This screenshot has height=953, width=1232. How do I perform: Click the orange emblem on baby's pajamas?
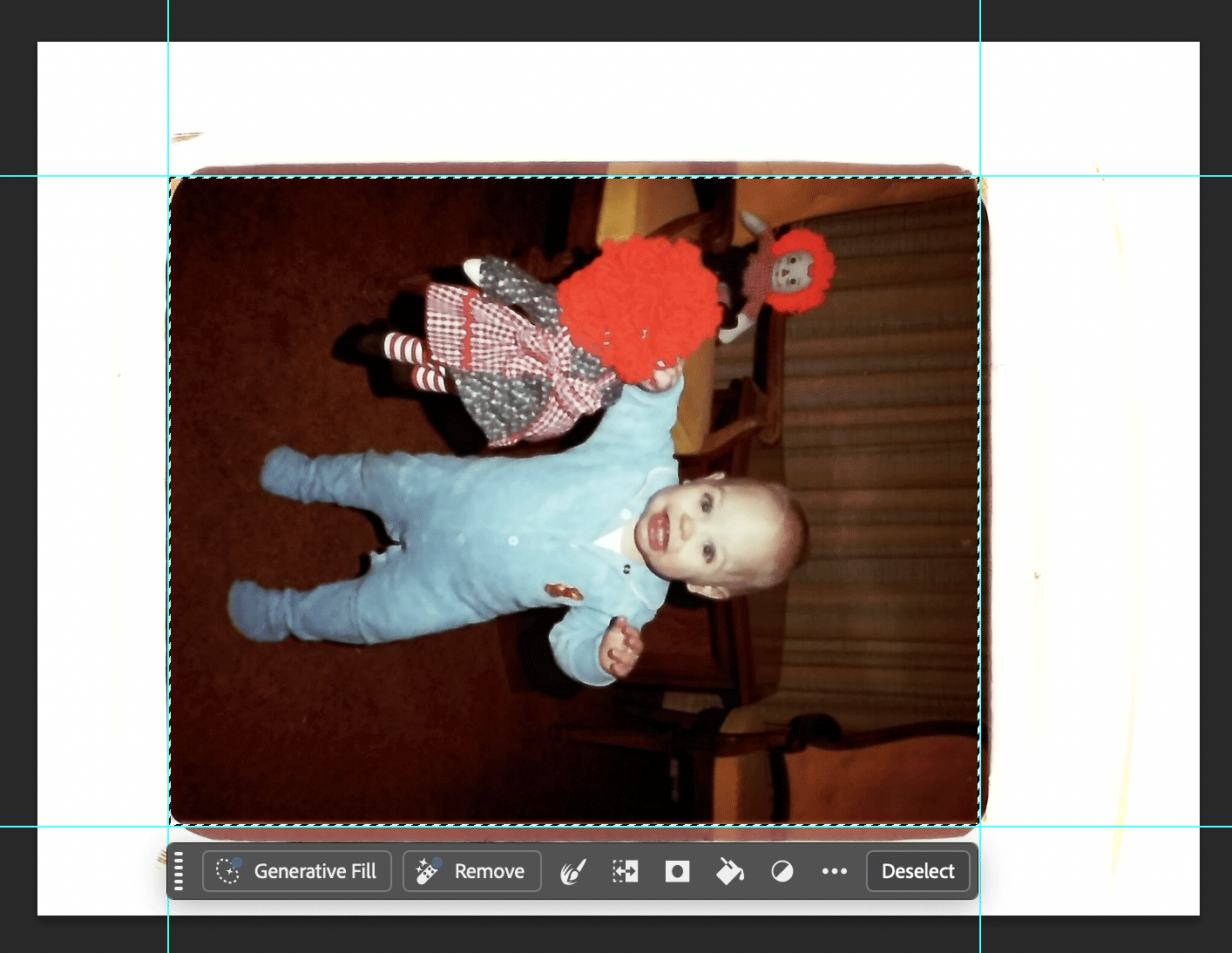(564, 593)
